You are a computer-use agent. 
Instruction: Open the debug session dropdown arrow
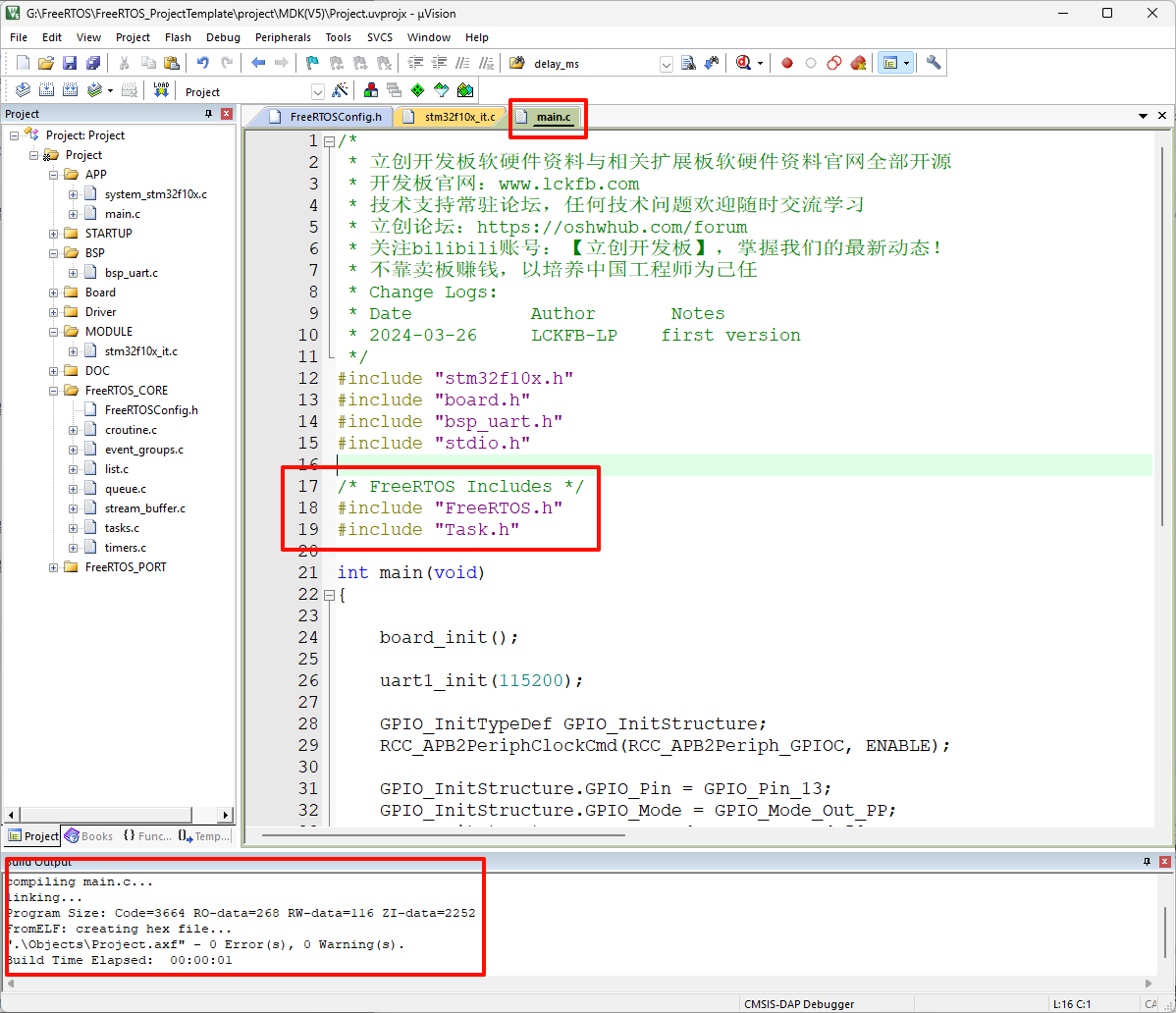coord(760,63)
